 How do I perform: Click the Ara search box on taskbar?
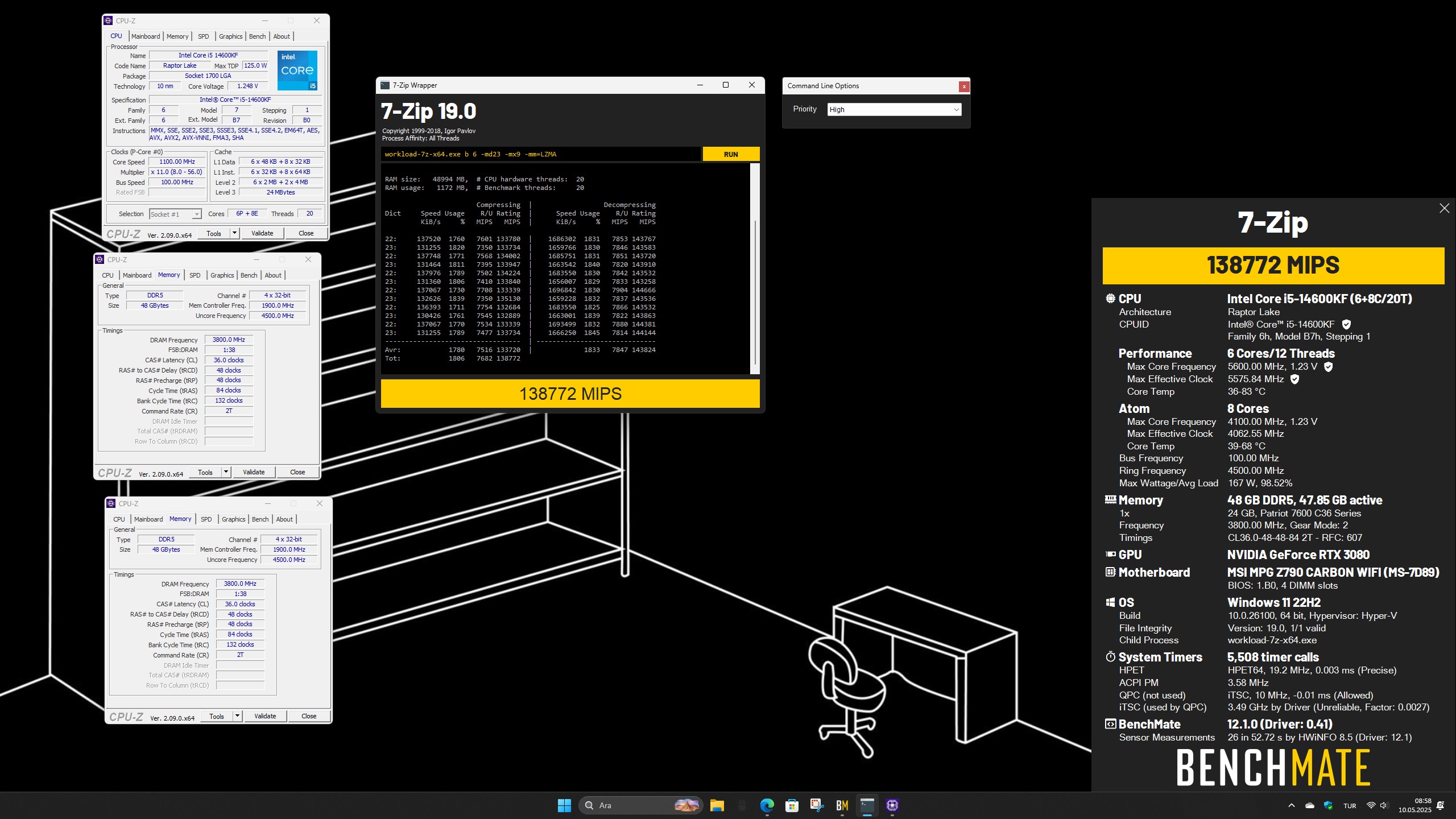coord(641,805)
